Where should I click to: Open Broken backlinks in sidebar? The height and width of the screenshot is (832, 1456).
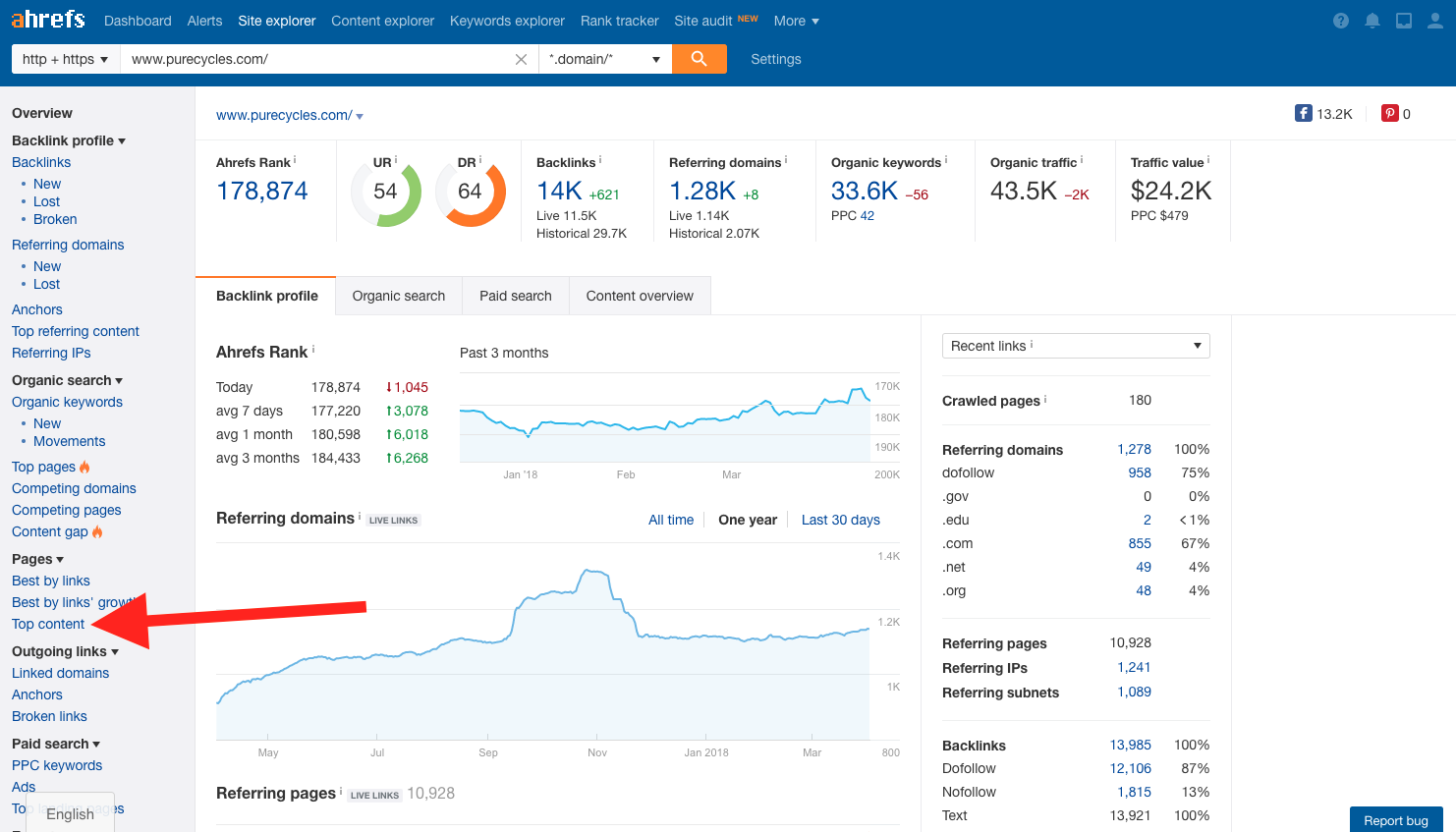[x=55, y=219]
